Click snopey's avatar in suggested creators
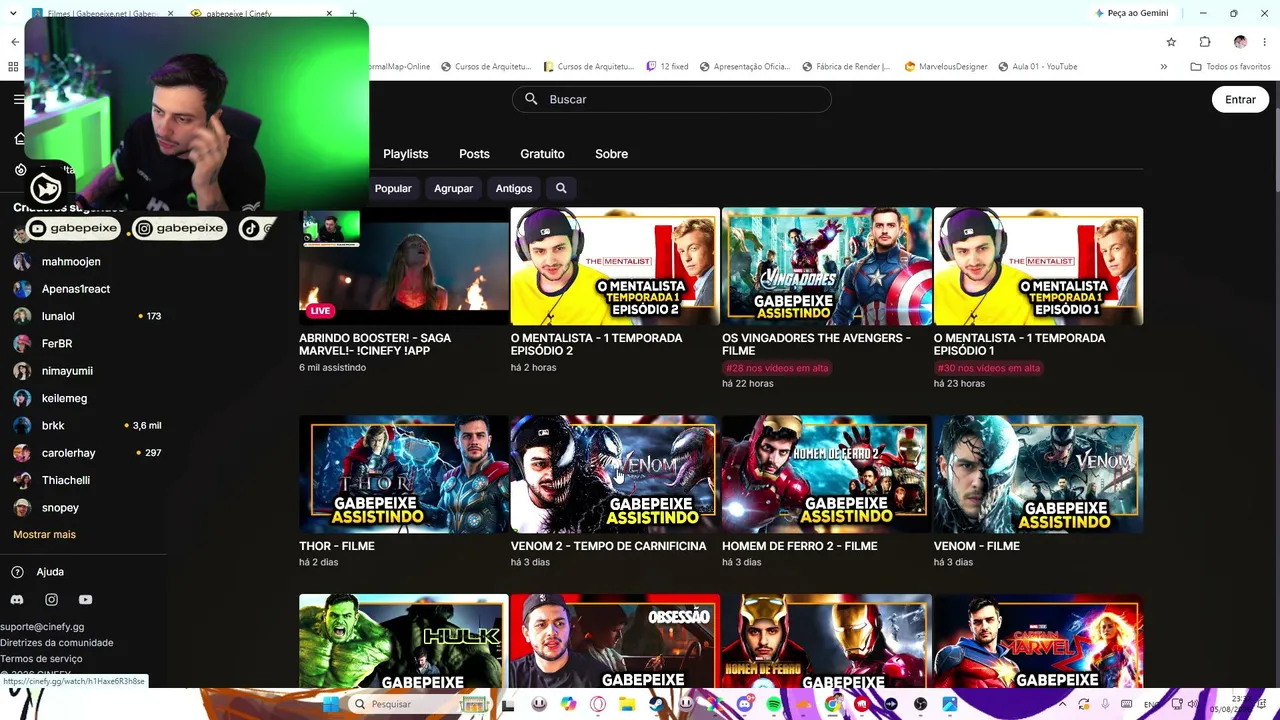The image size is (1280, 720). 22,508
